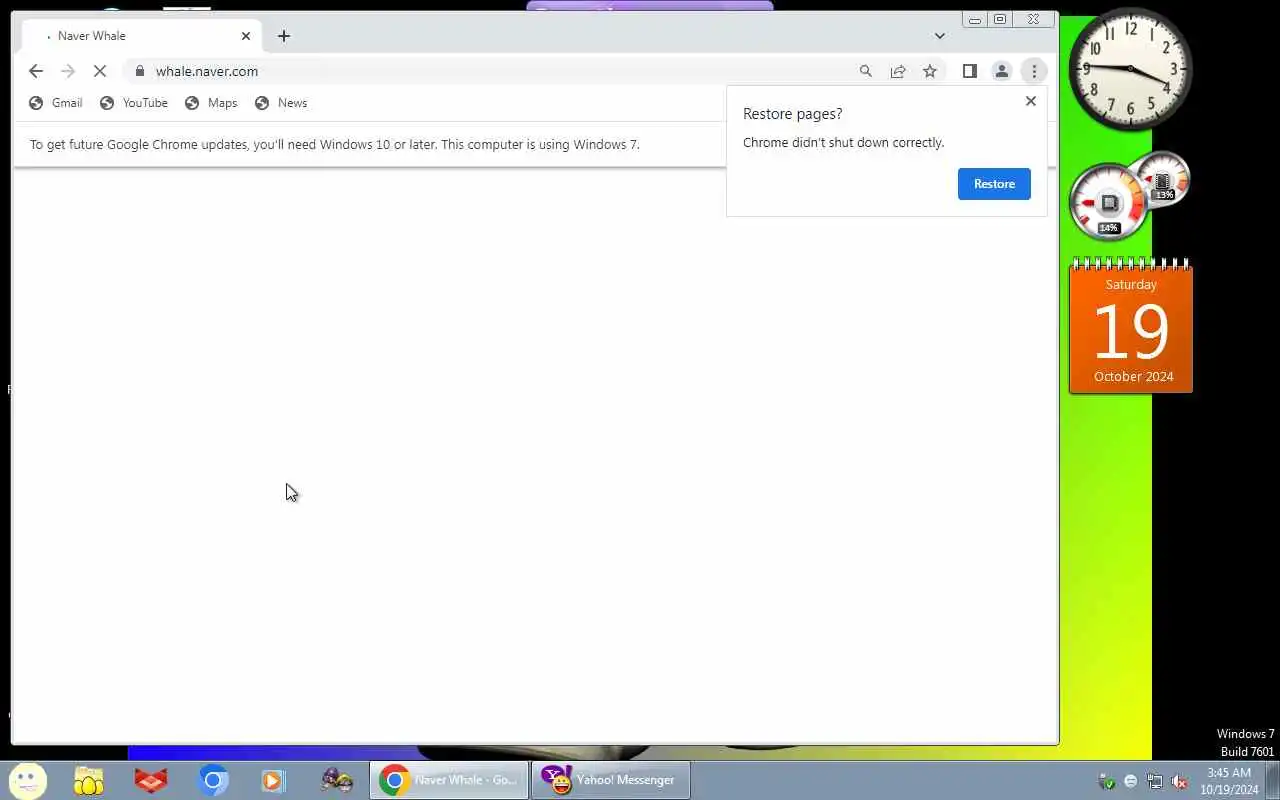The width and height of the screenshot is (1280, 800).
Task: Open the Chrome three-dot menu
Action: point(1034,71)
